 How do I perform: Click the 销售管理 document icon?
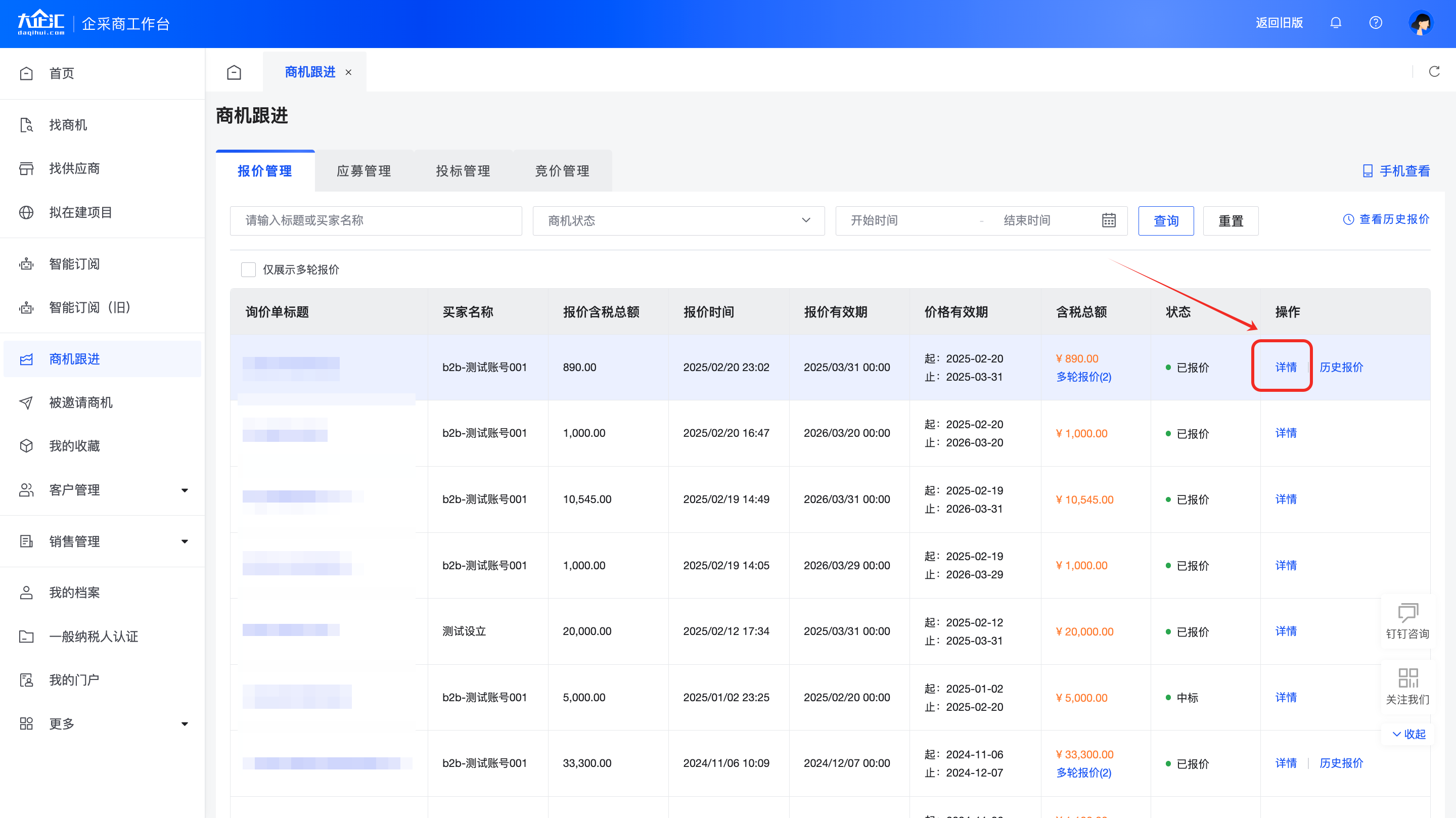(x=26, y=541)
